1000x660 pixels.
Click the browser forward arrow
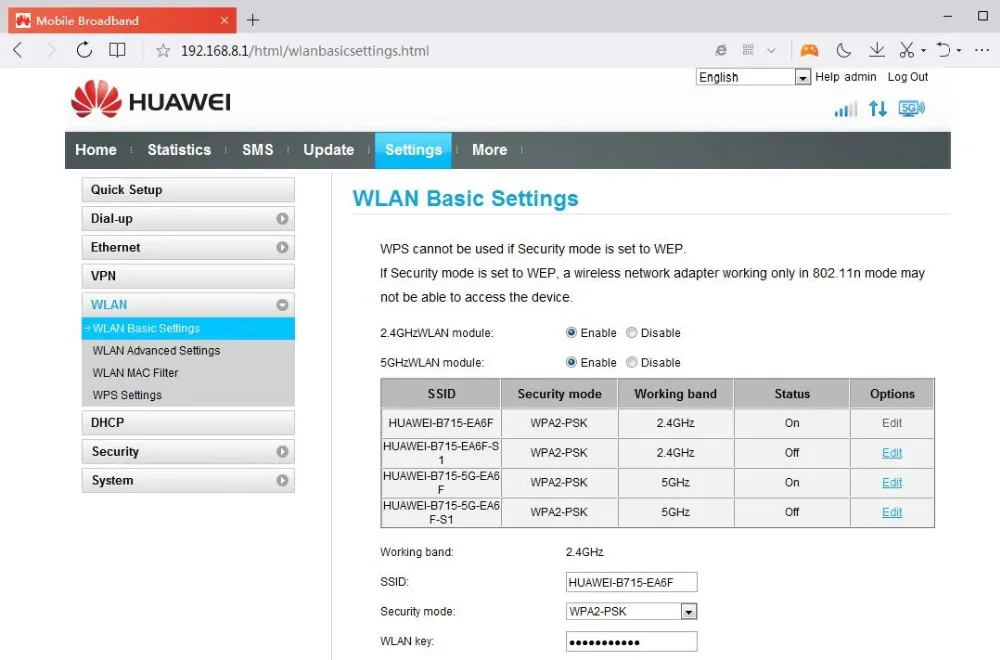pyautogui.click(x=51, y=50)
